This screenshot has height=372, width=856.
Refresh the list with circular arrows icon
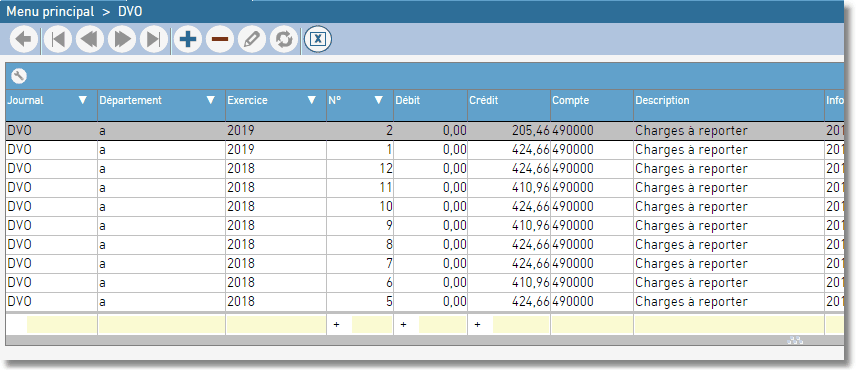tap(284, 39)
